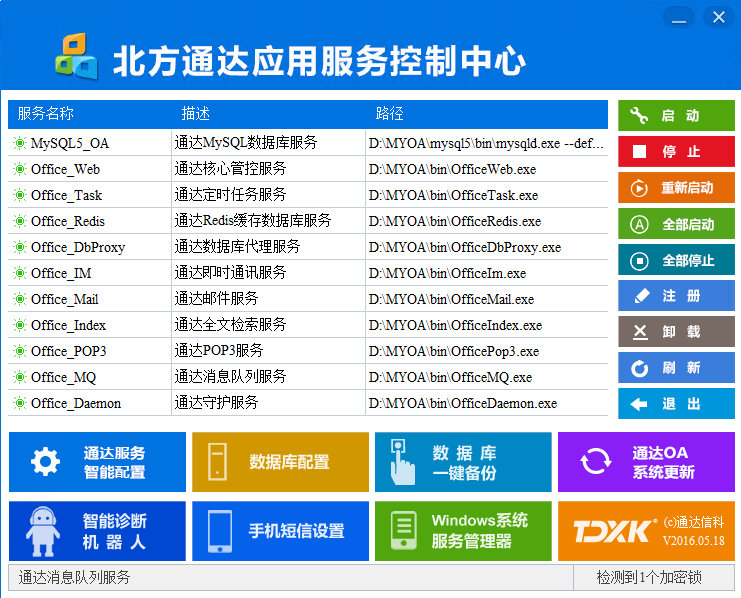Click the 重新启动 restart play icon
The image size is (741, 598).
(x=640, y=188)
